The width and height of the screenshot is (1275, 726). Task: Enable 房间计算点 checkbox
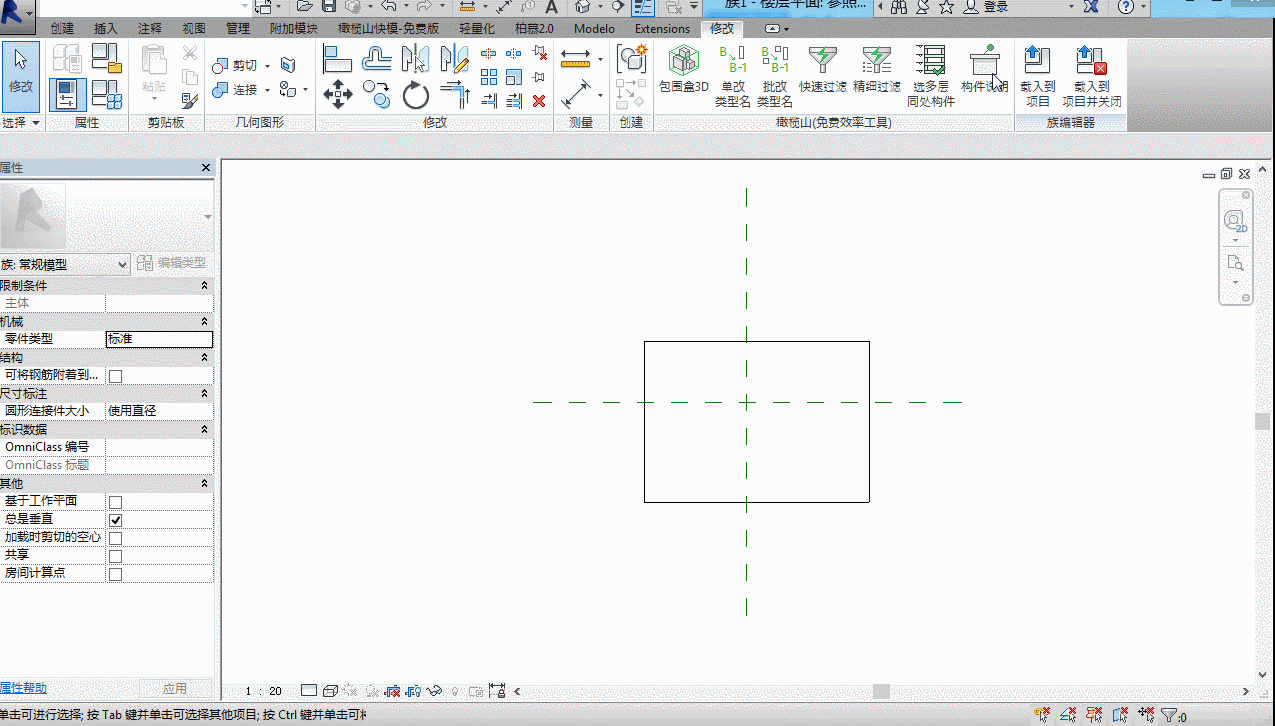click(x=115, y=574)
